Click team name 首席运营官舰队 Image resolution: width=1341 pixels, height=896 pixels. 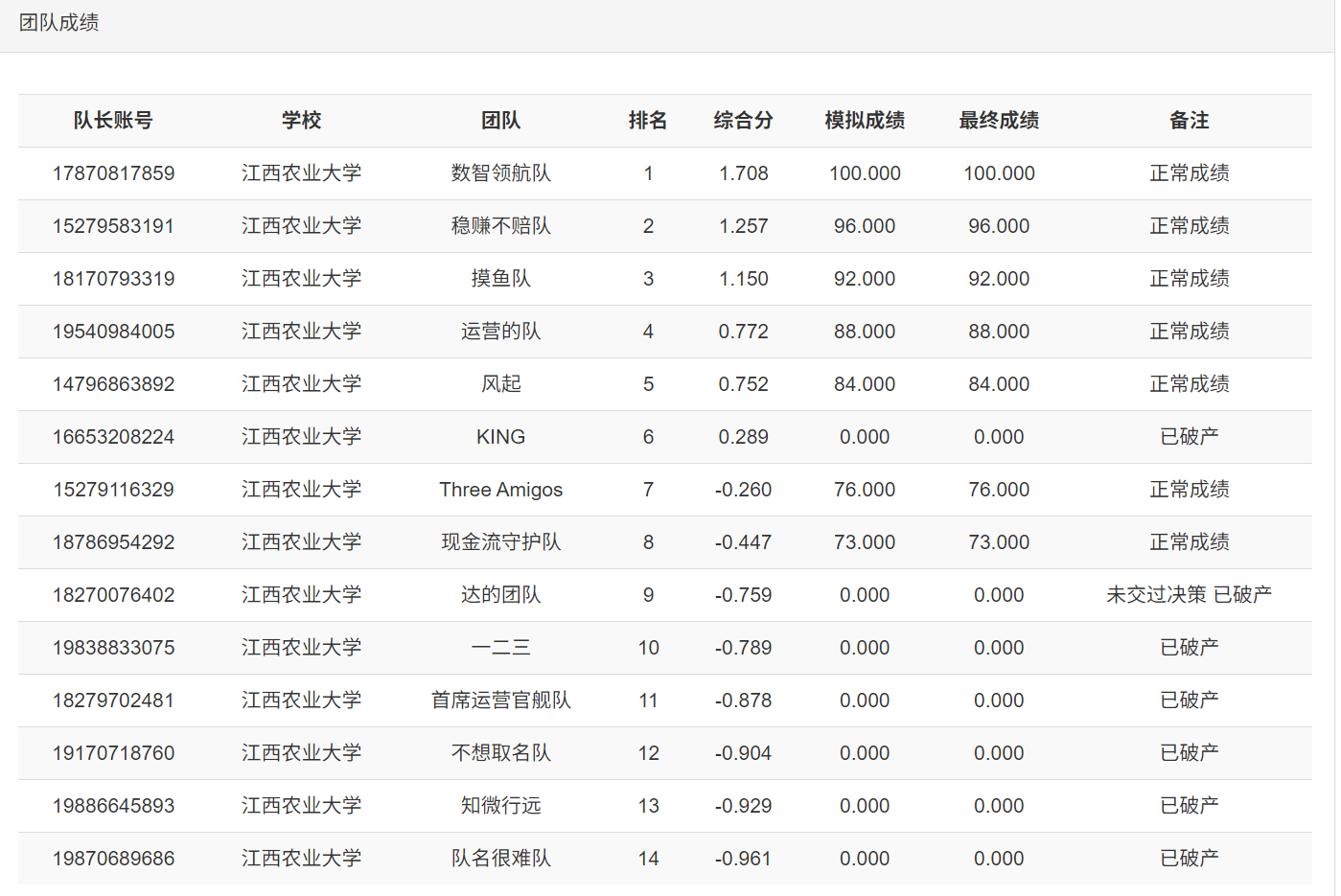(x=500, y=701)
